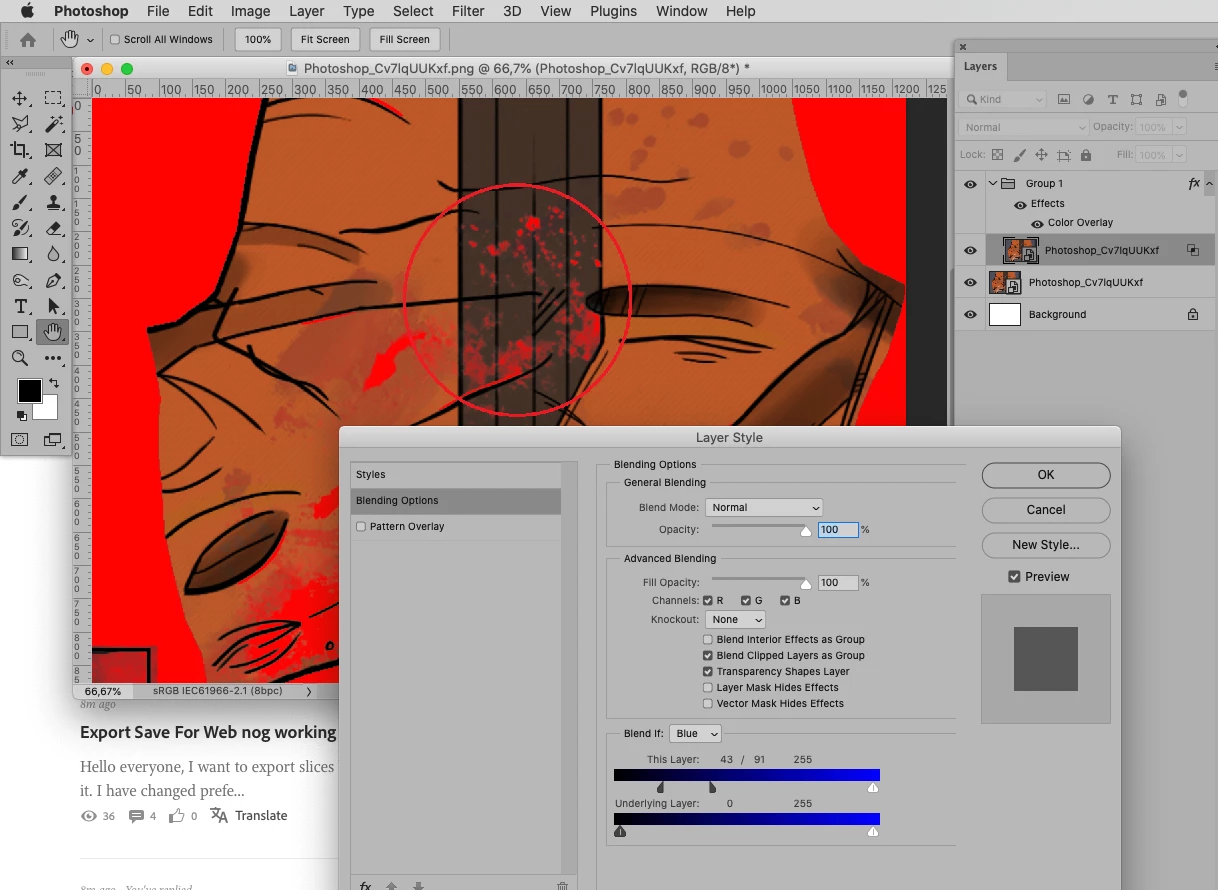Enable Blend Interior Effects as Group
This screenshot has height=890, width=1218.
708,640
